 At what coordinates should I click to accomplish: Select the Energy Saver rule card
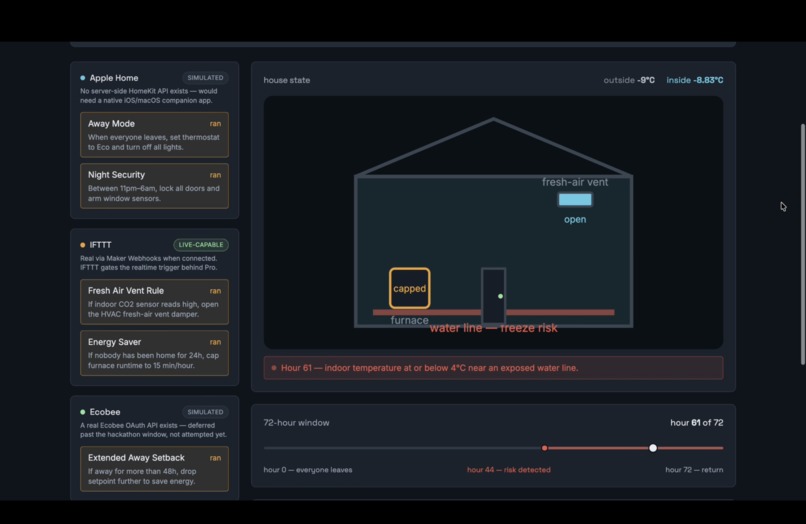click(154, 353)
